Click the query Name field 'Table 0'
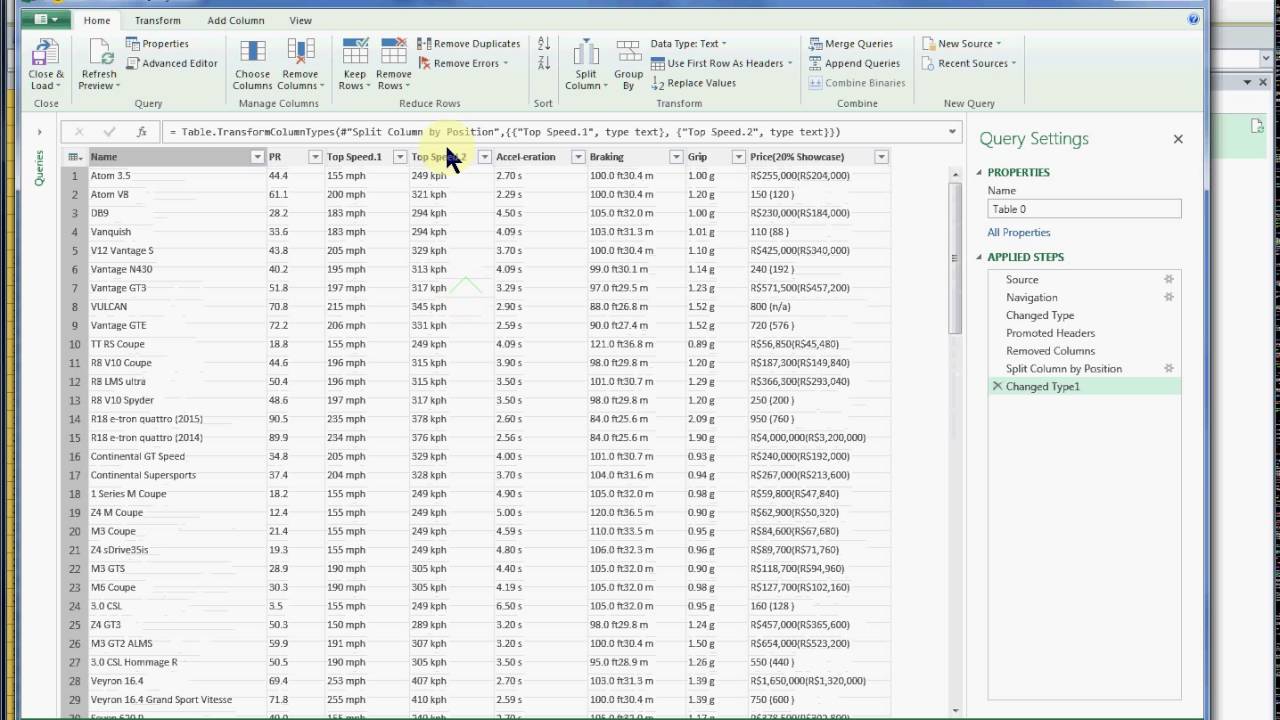The width and height of the screenshot is (1280, 720). (1084, 209)
